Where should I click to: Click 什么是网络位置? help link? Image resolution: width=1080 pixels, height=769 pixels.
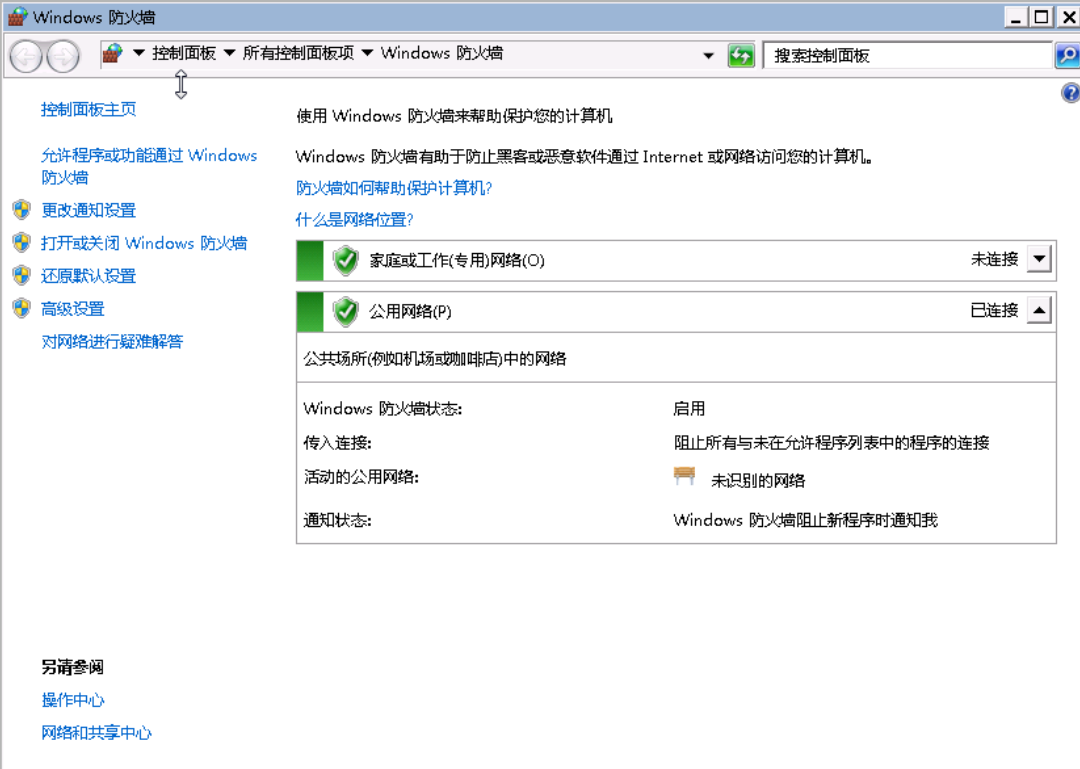point(354,220)
